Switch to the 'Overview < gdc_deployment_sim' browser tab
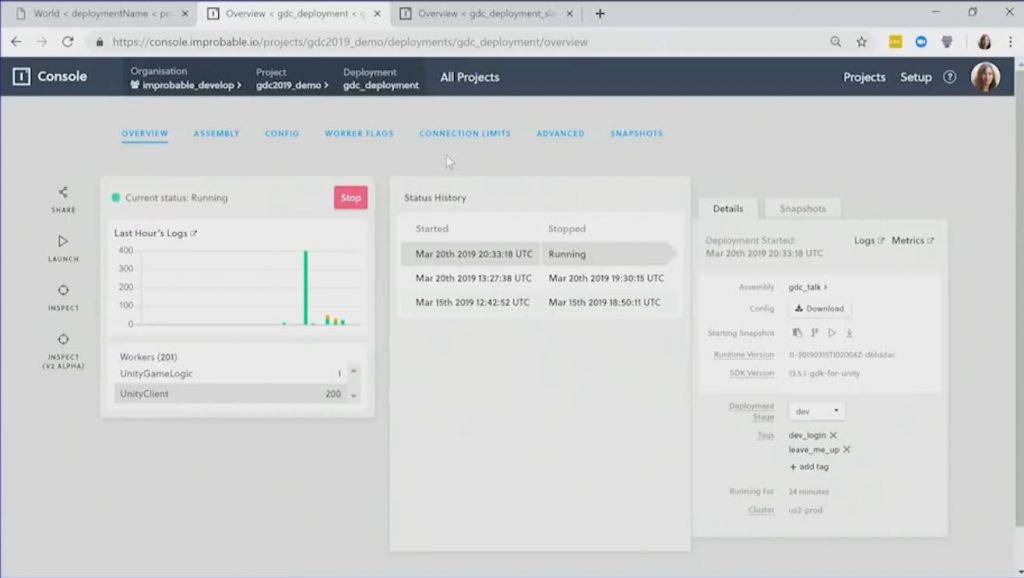The image size is (1024, 578). (487, 14)
